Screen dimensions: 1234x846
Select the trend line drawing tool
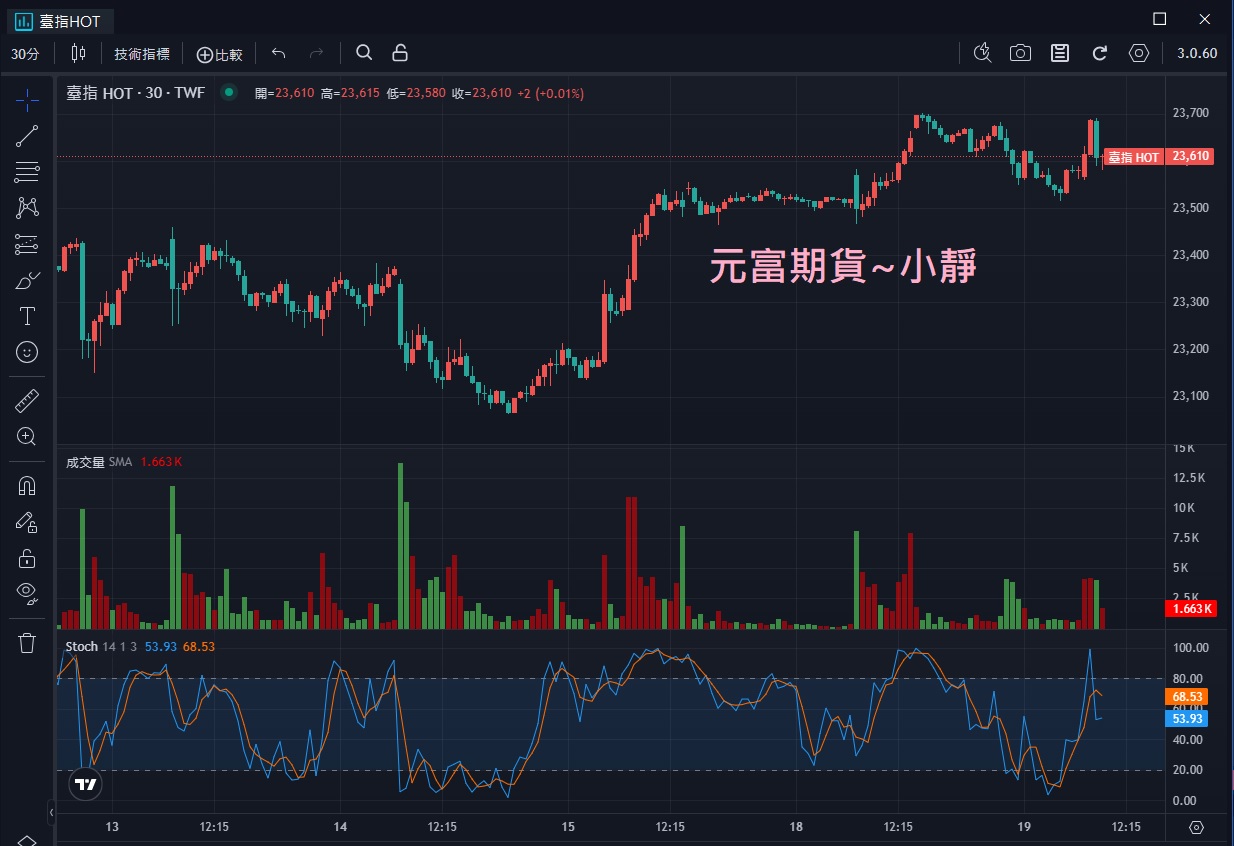click(x=27, y=135)
